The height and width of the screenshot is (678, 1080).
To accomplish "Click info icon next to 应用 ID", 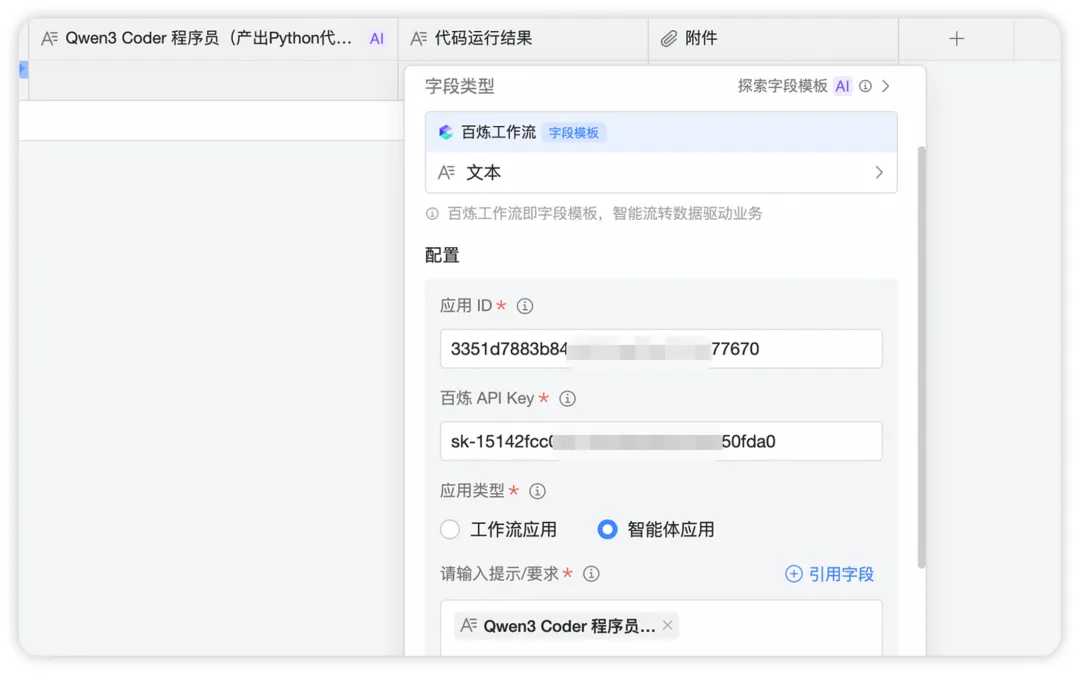I will (525, 306).
